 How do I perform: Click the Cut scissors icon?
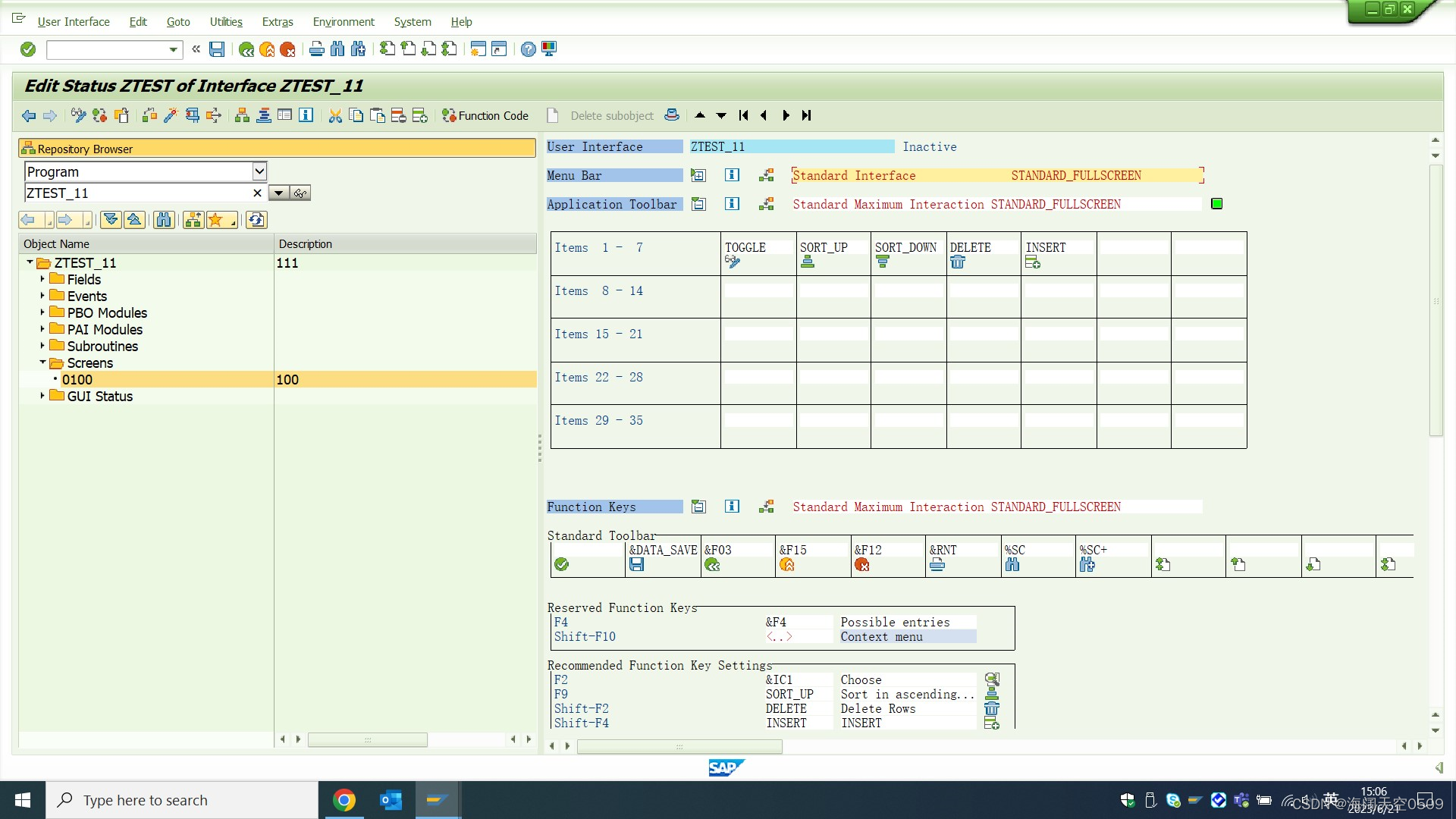point(334,115)
